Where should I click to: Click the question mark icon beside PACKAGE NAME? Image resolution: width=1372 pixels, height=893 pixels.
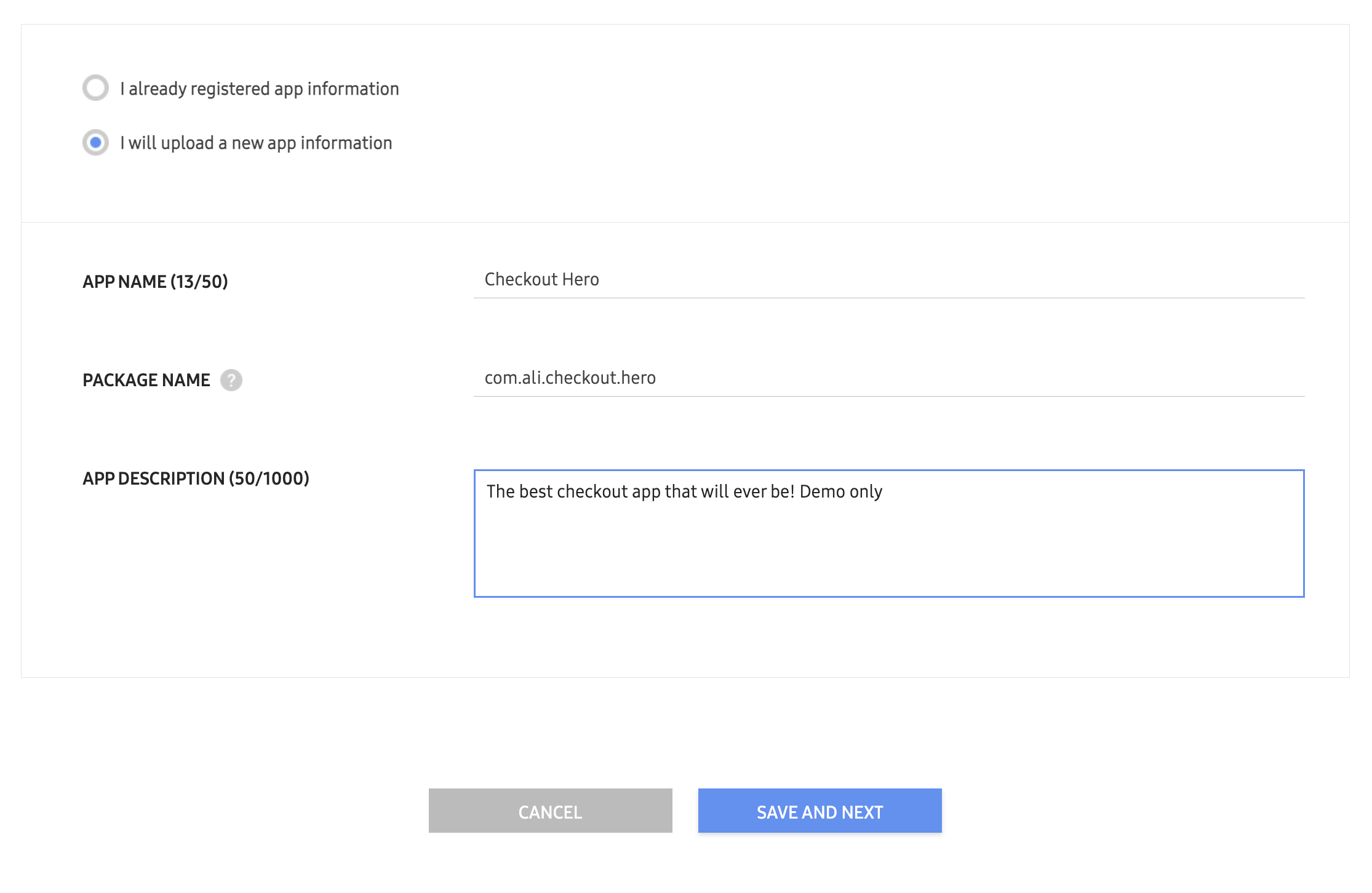231,381
